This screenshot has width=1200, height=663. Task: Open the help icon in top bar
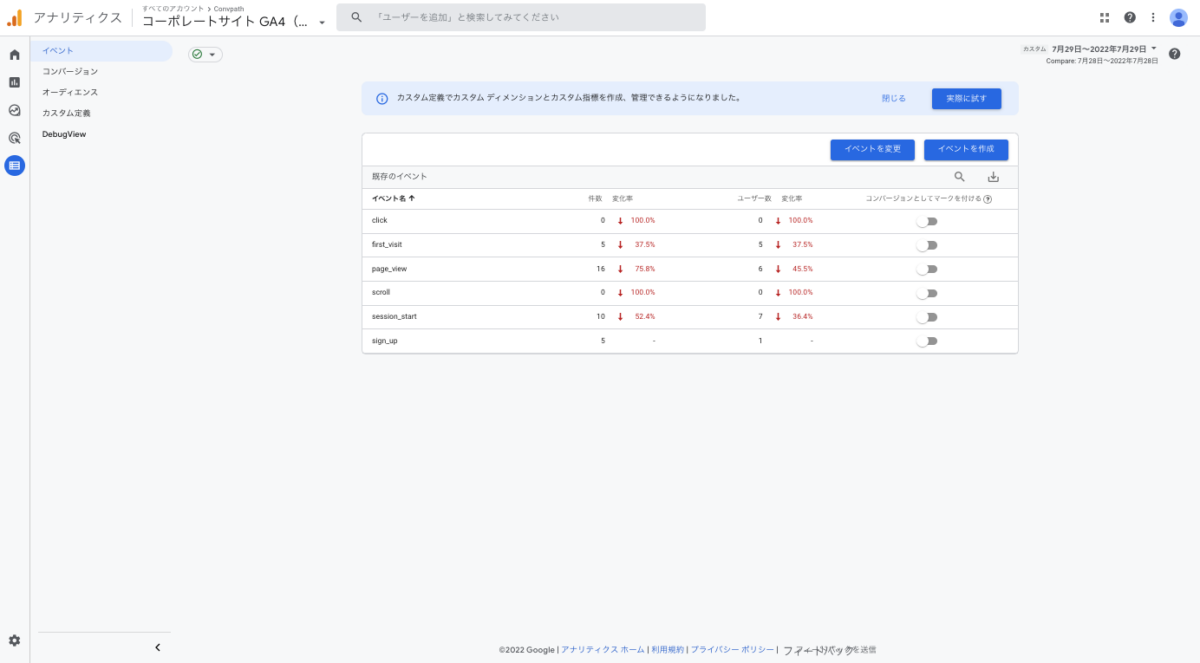click(x=1130, y=17)
